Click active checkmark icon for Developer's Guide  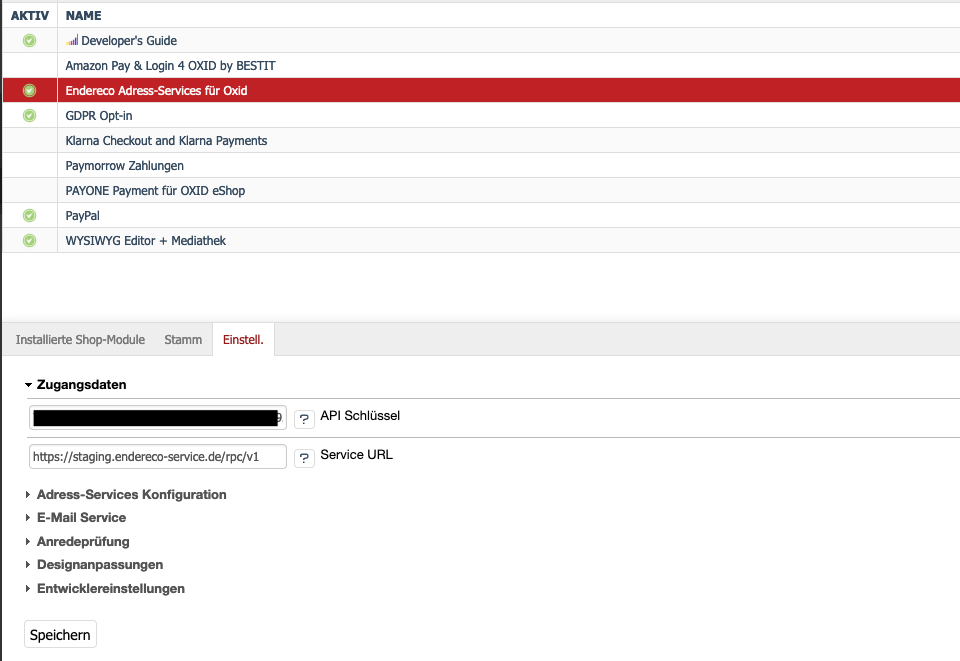pos(29,40)
